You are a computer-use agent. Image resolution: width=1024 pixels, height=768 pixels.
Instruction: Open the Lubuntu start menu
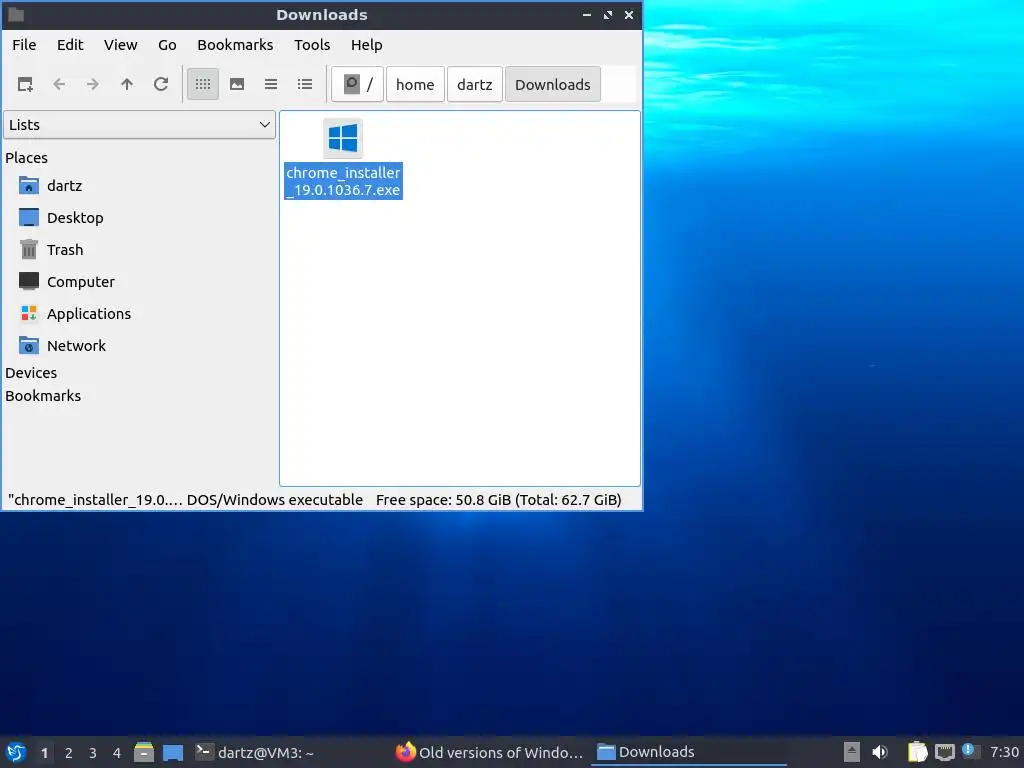tap(16, 752)
